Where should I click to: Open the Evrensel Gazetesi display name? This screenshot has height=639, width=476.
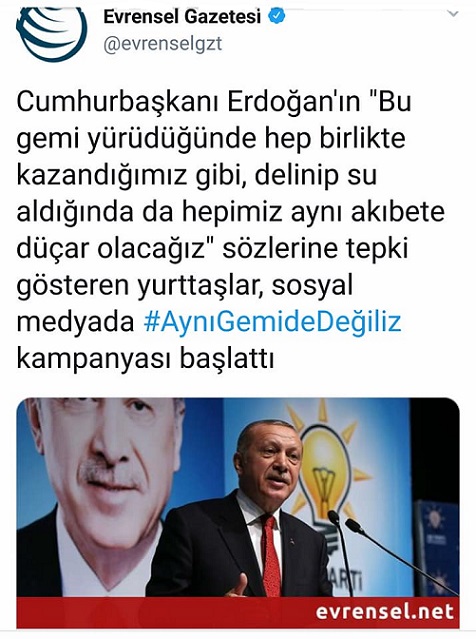(x=182, y=17)
